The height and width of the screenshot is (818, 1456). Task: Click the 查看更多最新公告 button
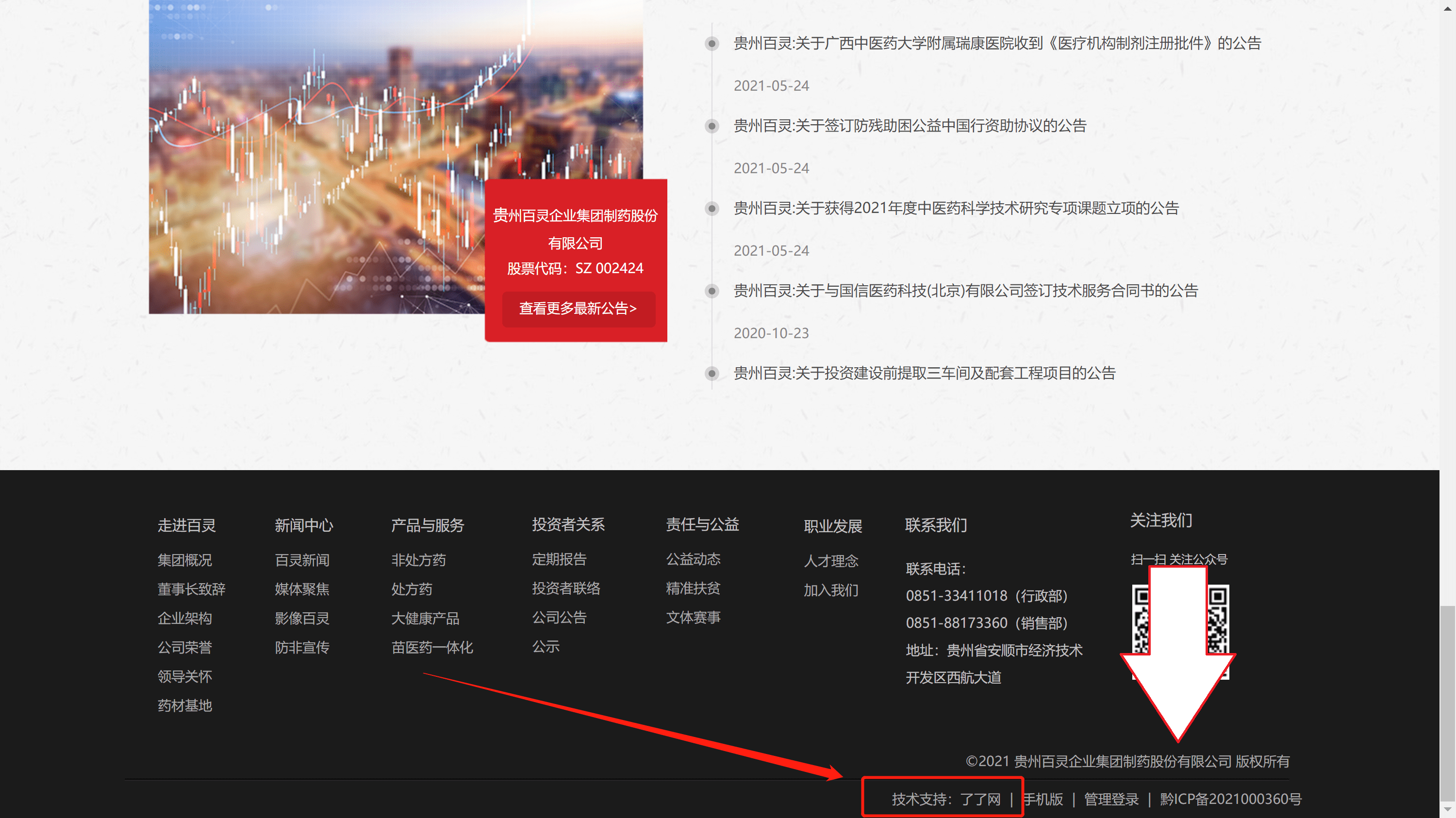pyautogui.click(x=578, y=309)
